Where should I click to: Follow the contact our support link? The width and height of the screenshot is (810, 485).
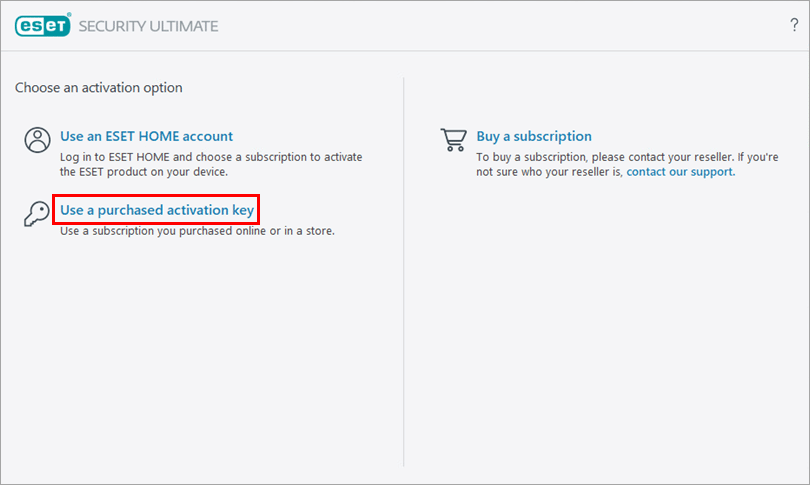(680, 172)
